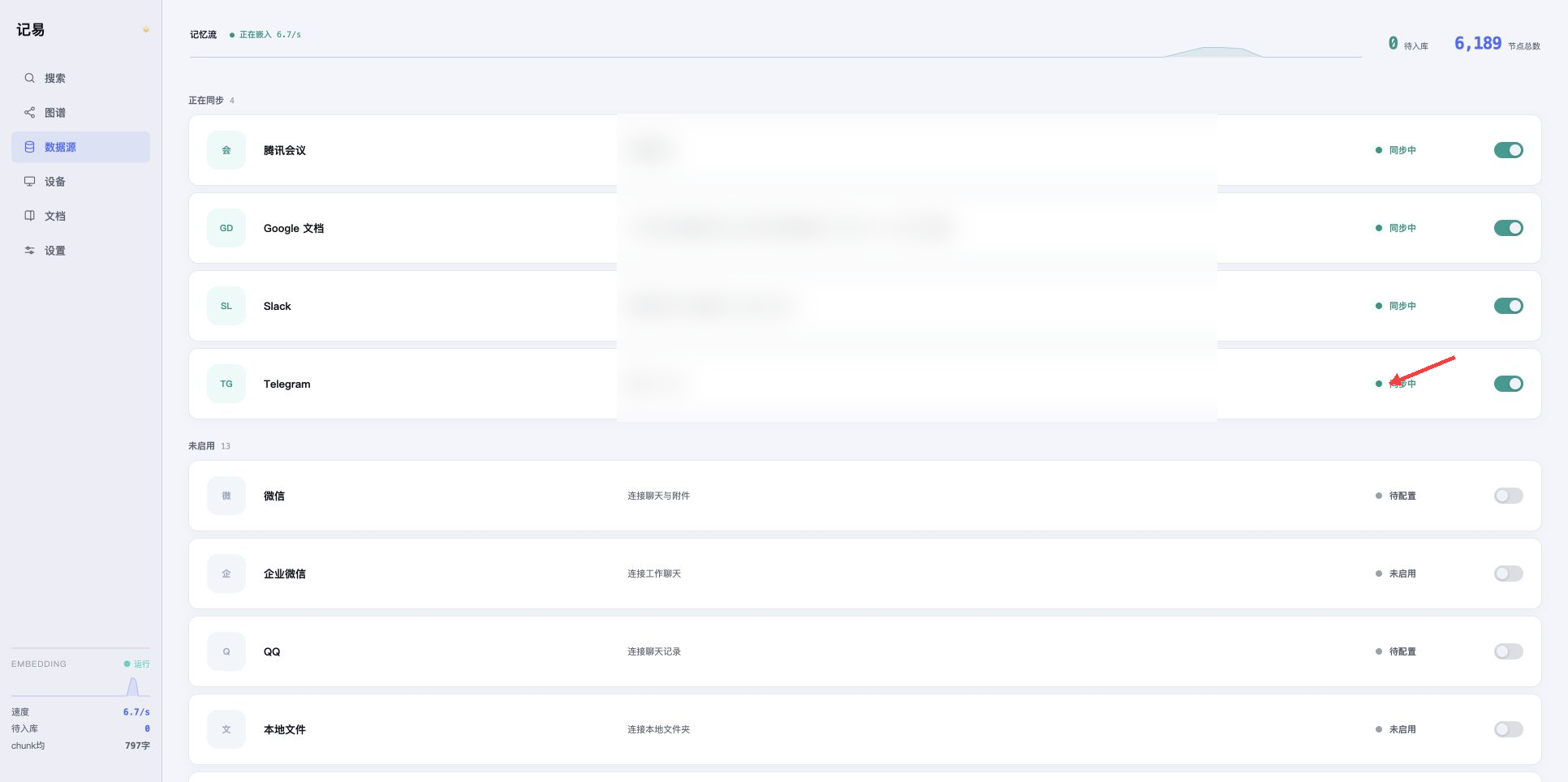Open 设置 from the sidebar
Image resolution: width=1568 pixels, height=782 pixels.
(x=80, y=251)
